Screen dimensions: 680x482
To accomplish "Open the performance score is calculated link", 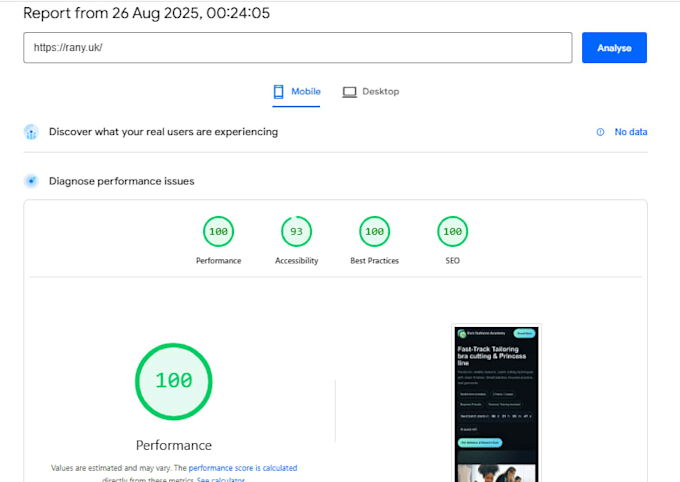I will click(243, 468).
